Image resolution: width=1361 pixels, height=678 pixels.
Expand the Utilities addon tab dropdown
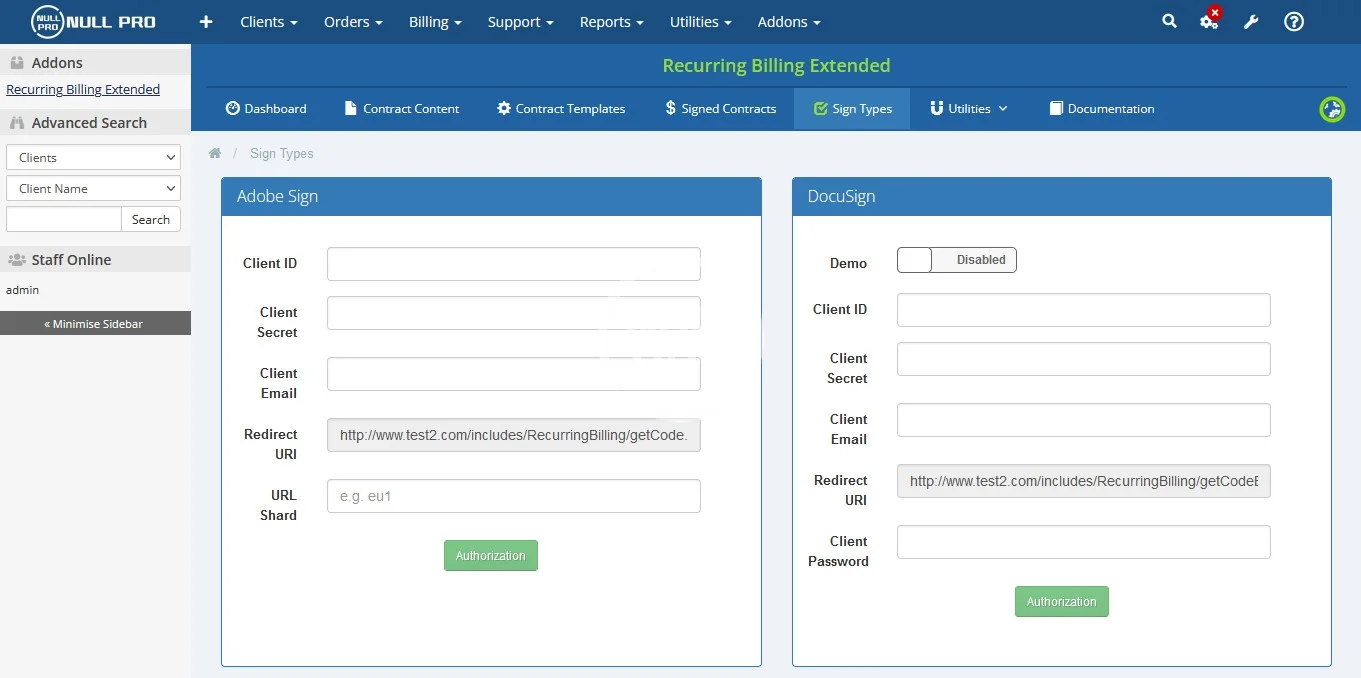[x=968, y=108]
